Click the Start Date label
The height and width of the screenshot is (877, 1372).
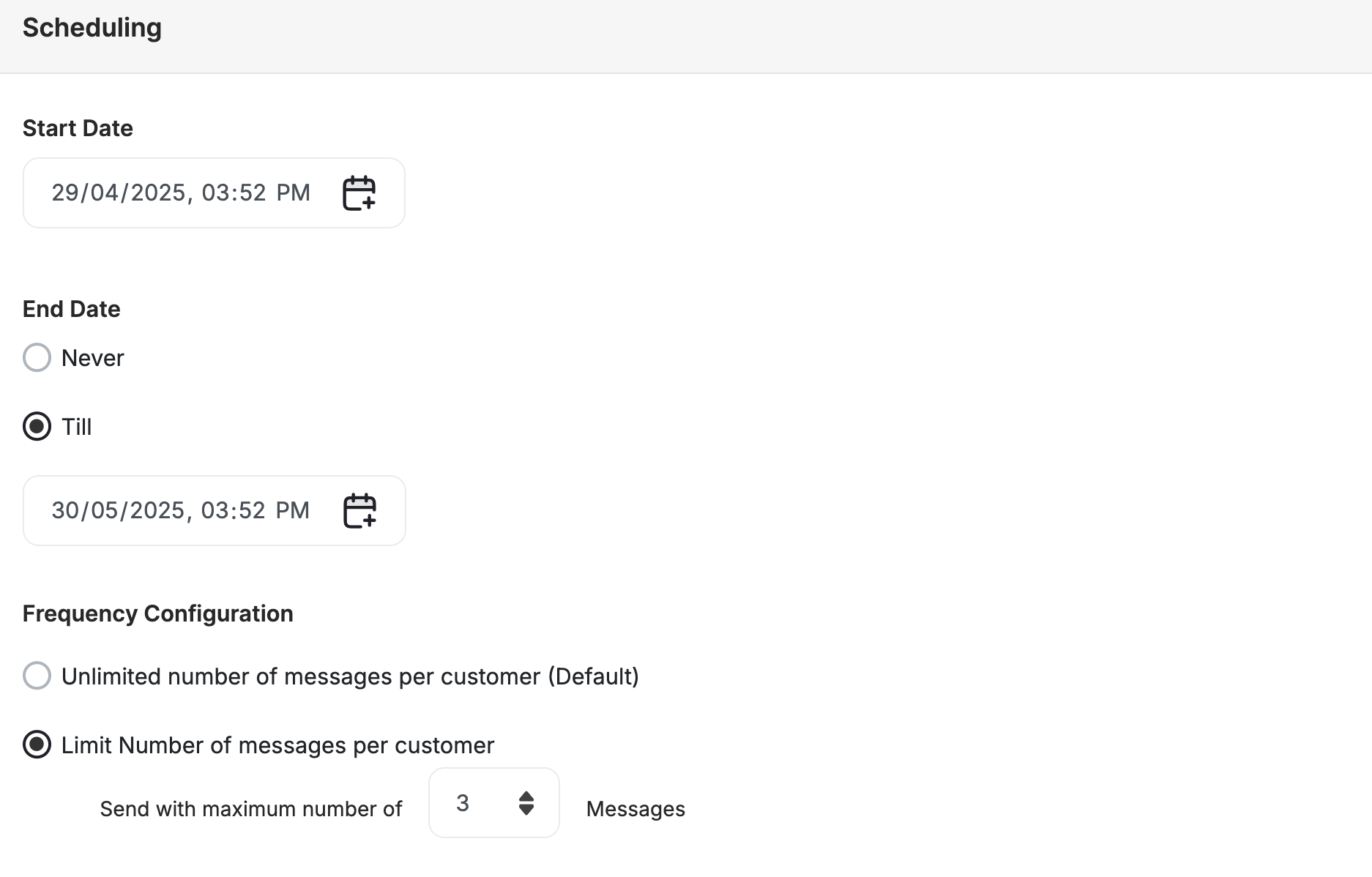78,127
